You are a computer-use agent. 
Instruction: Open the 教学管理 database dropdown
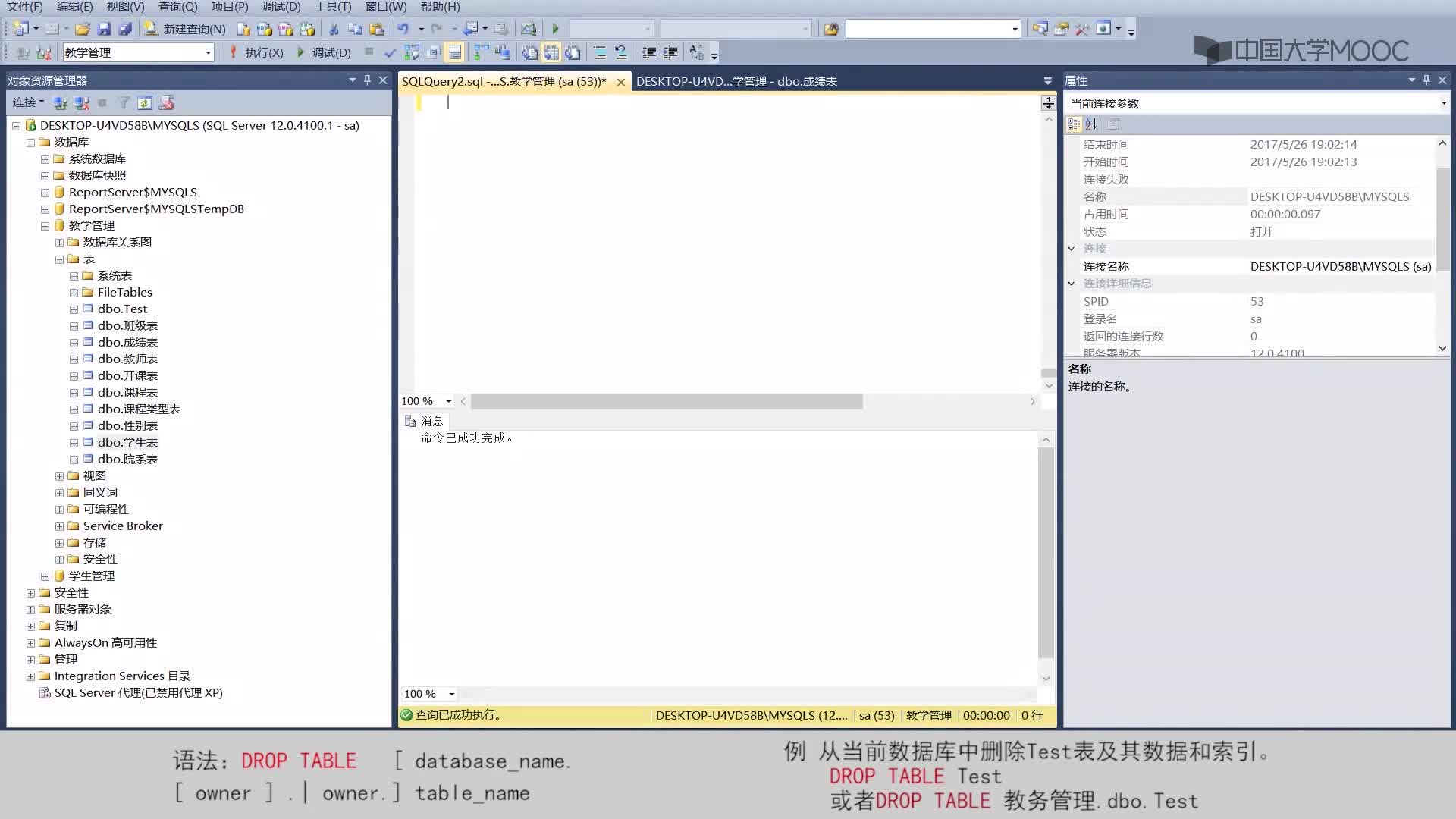click(x=208, y=52)
